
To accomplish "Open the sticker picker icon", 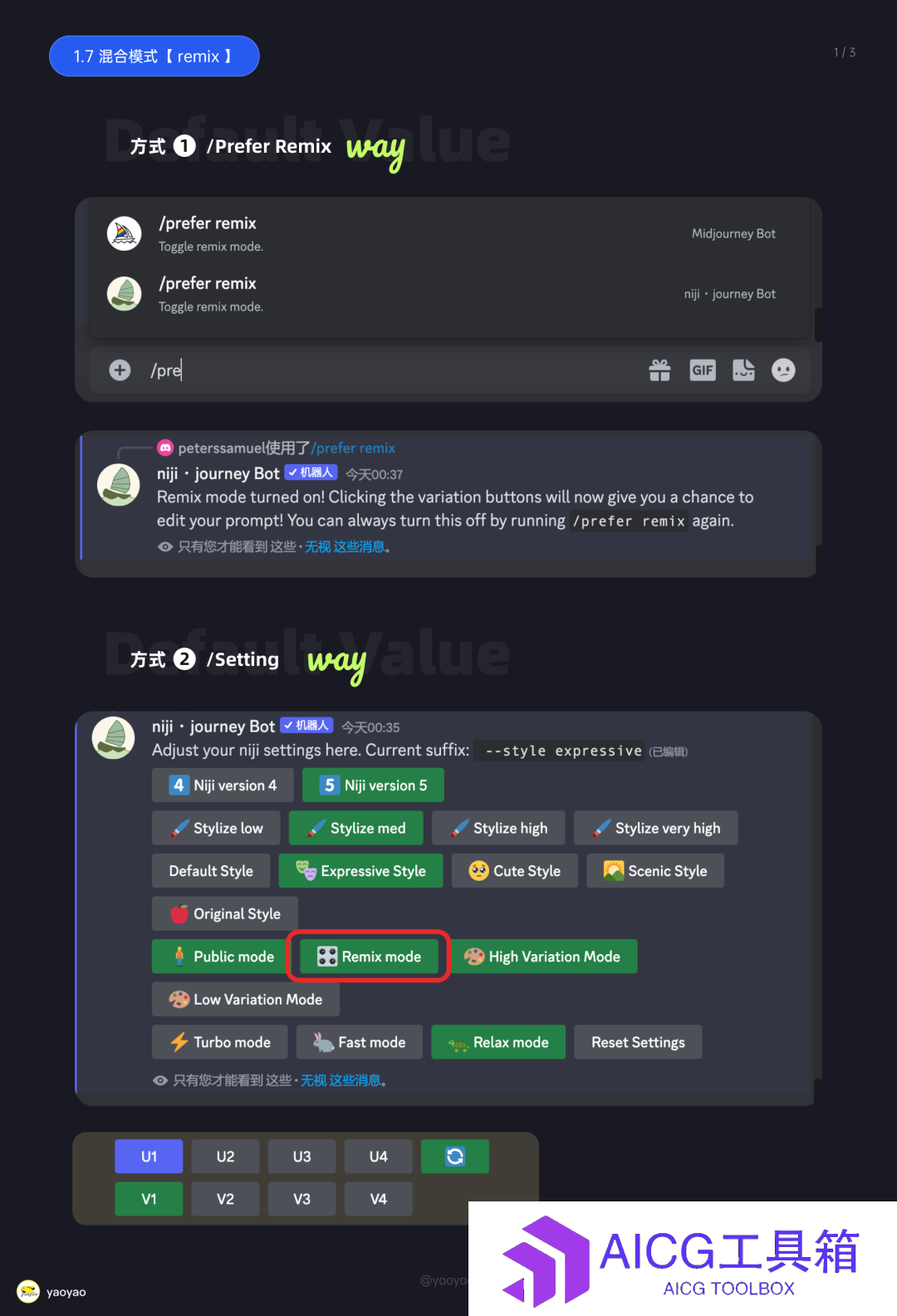I will [743, 370].
